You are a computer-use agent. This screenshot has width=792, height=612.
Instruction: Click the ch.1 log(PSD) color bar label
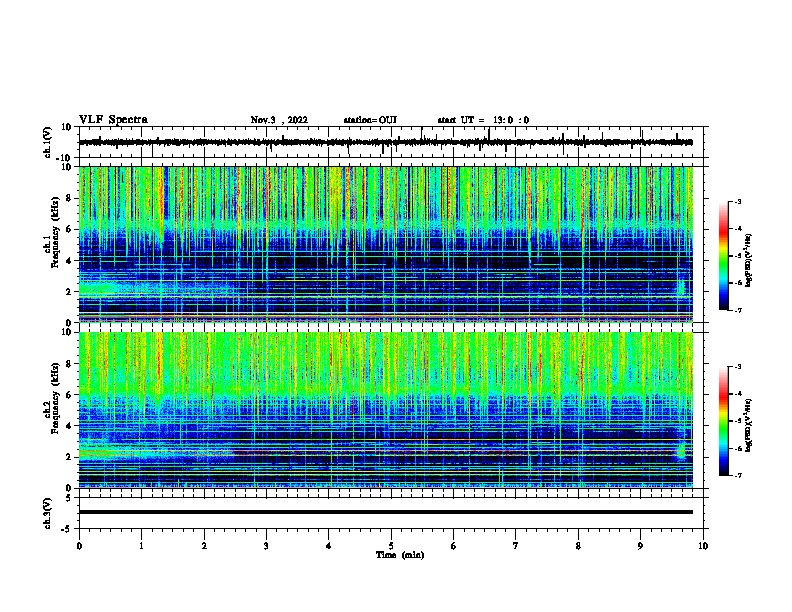(749, 260)
